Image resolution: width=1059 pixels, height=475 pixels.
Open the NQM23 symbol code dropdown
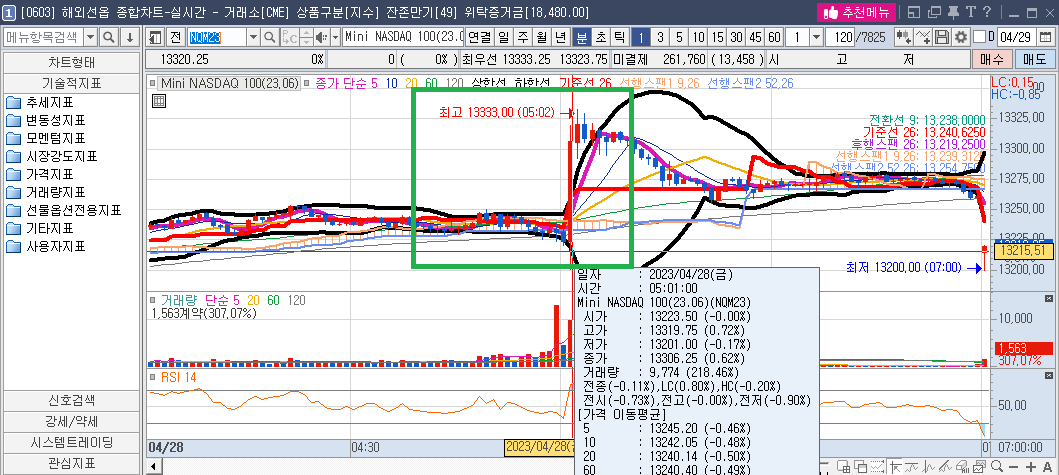click(x=253, y=36)
